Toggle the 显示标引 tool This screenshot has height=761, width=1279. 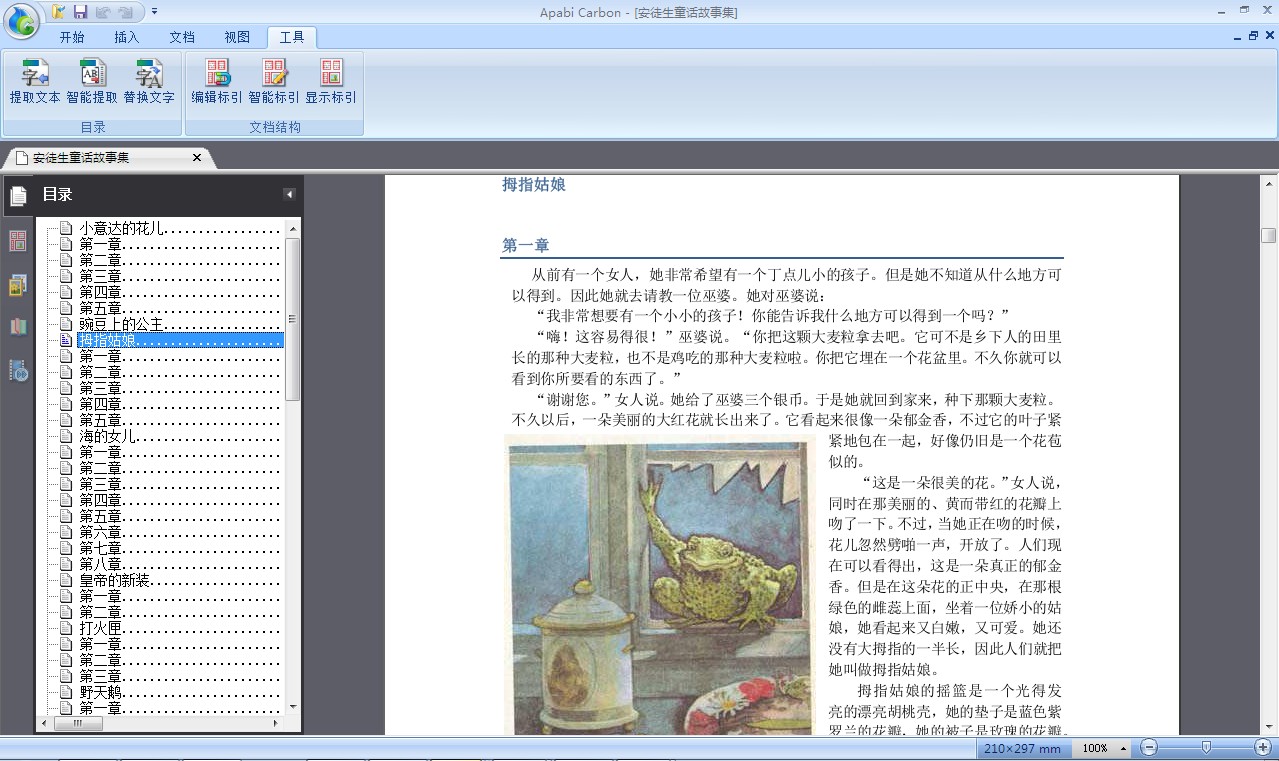click(331, 82)
